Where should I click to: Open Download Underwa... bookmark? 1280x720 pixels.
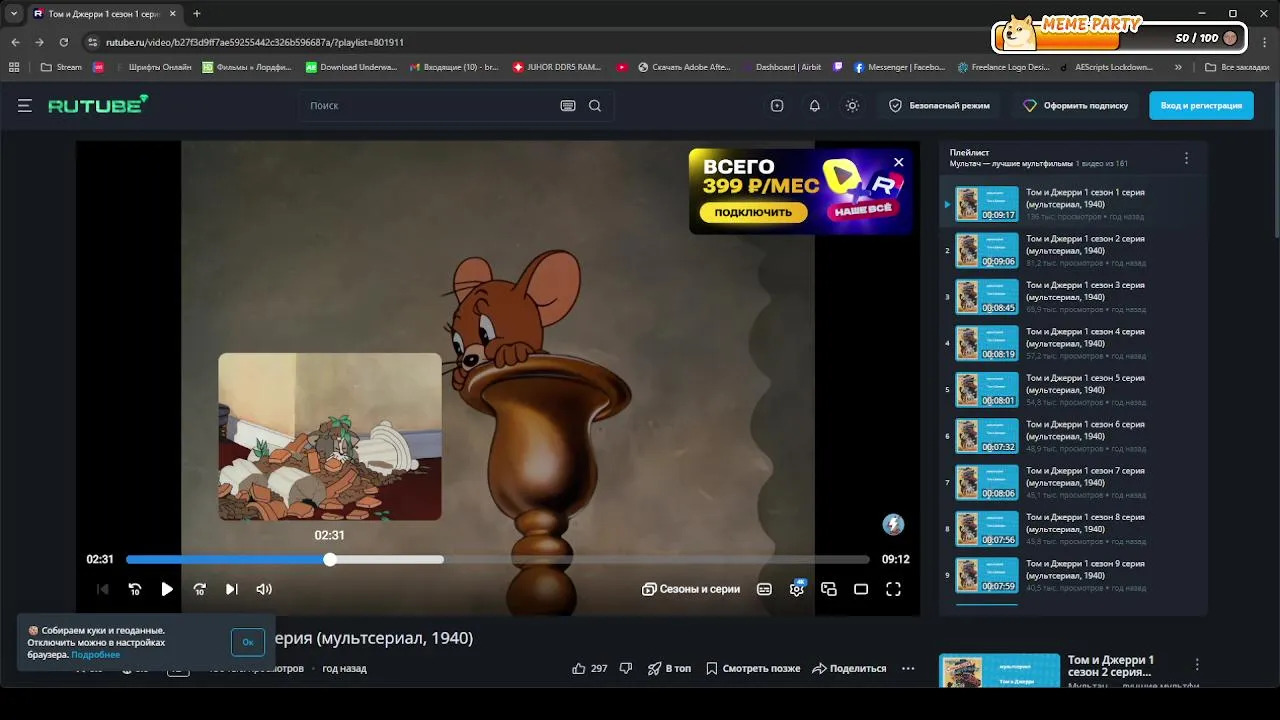click(x=351, y=67)
